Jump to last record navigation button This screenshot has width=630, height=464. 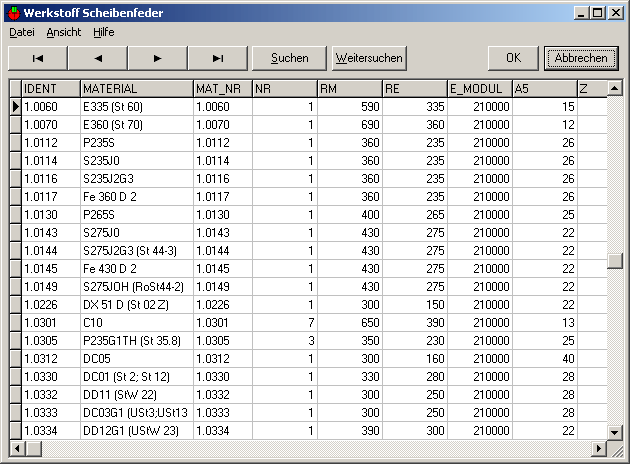[x=218, y=58]
